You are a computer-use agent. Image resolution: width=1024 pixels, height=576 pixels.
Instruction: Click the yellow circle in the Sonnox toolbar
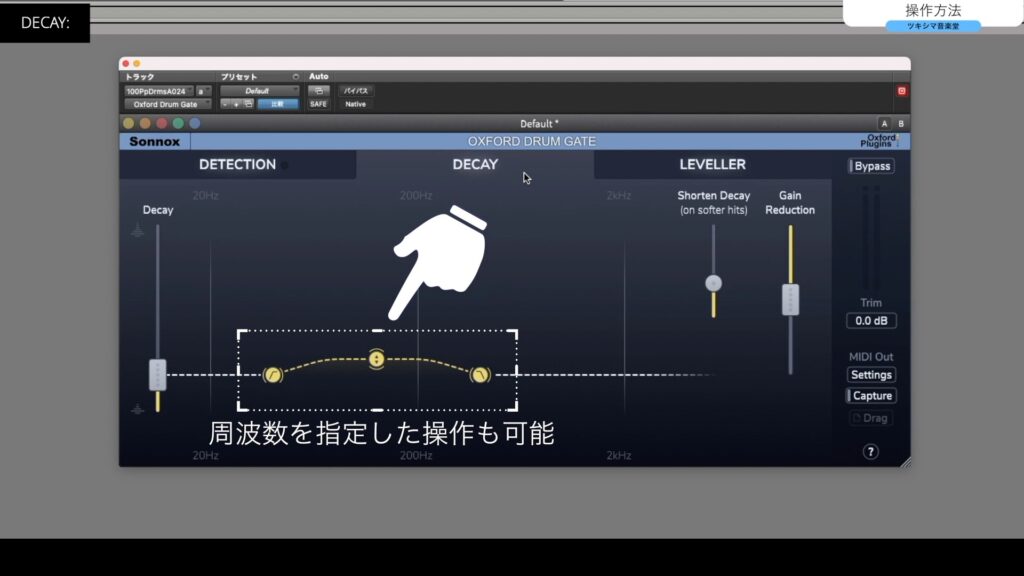click(x=129, y=123)
